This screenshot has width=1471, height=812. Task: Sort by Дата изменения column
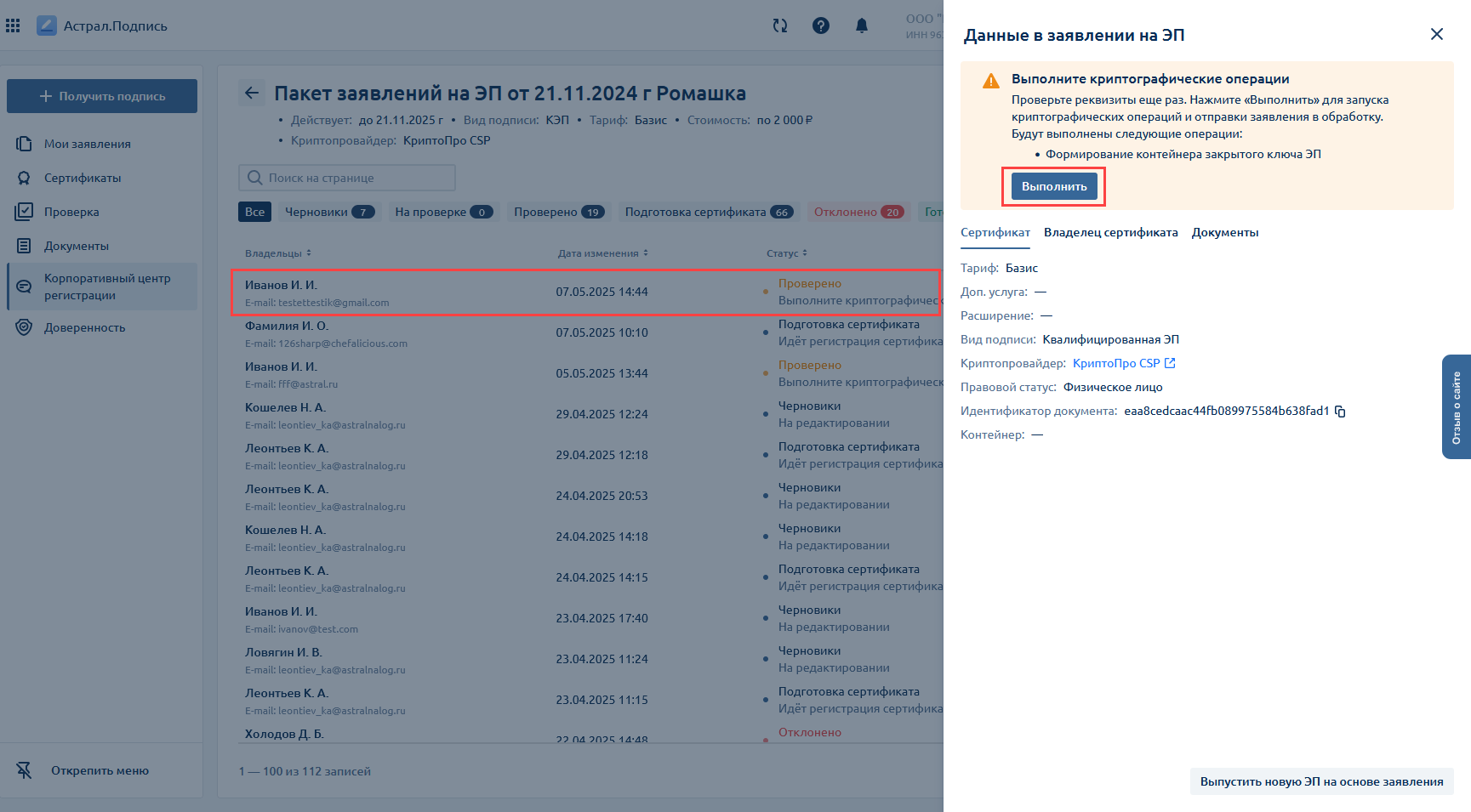pos(603,253)
